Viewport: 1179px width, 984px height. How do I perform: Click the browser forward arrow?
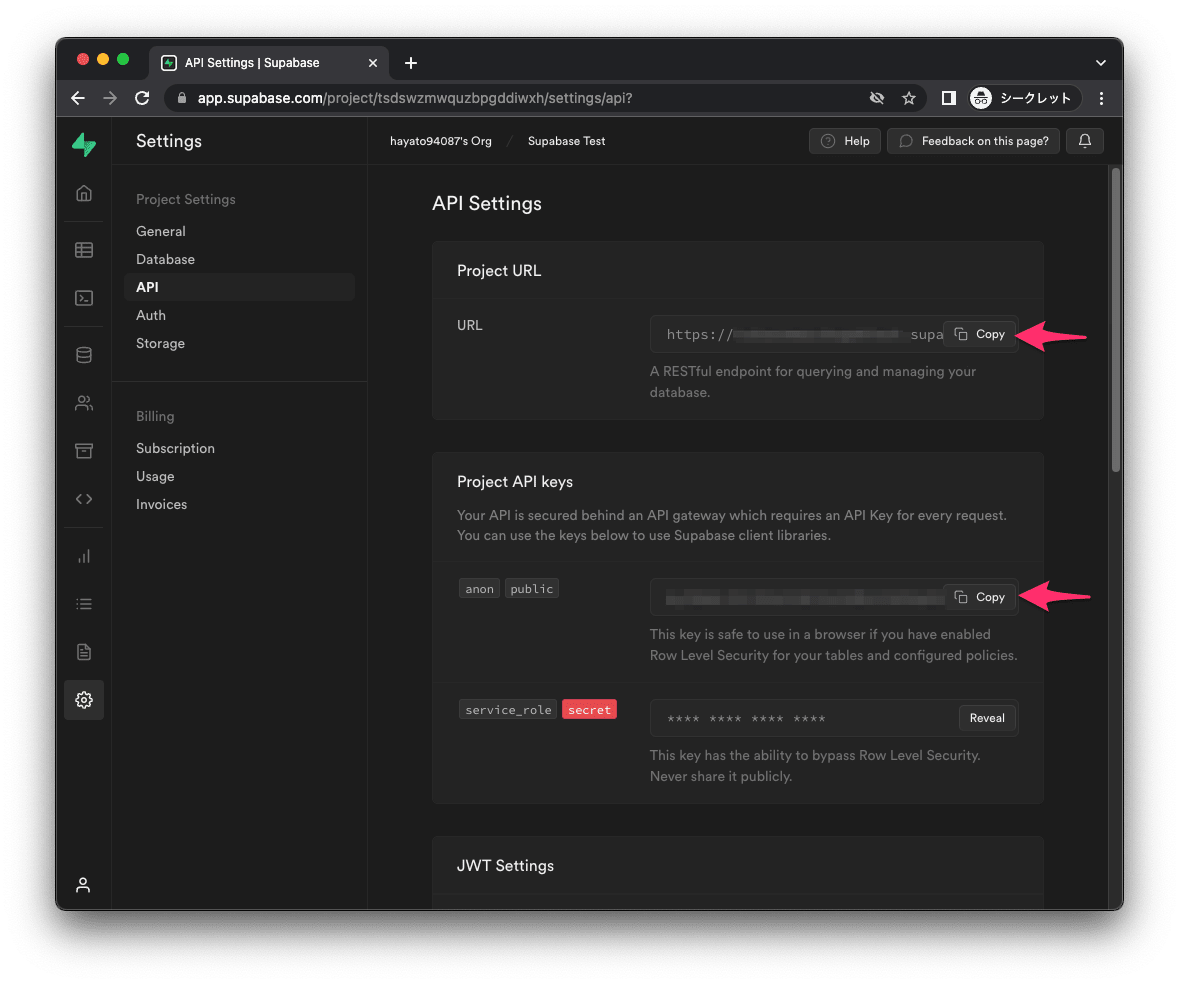coord(110,98)
